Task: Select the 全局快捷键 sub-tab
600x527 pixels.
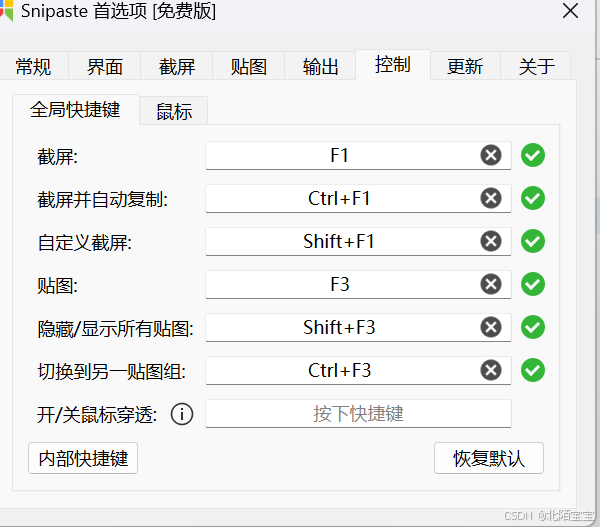Action: pos(75,109)
